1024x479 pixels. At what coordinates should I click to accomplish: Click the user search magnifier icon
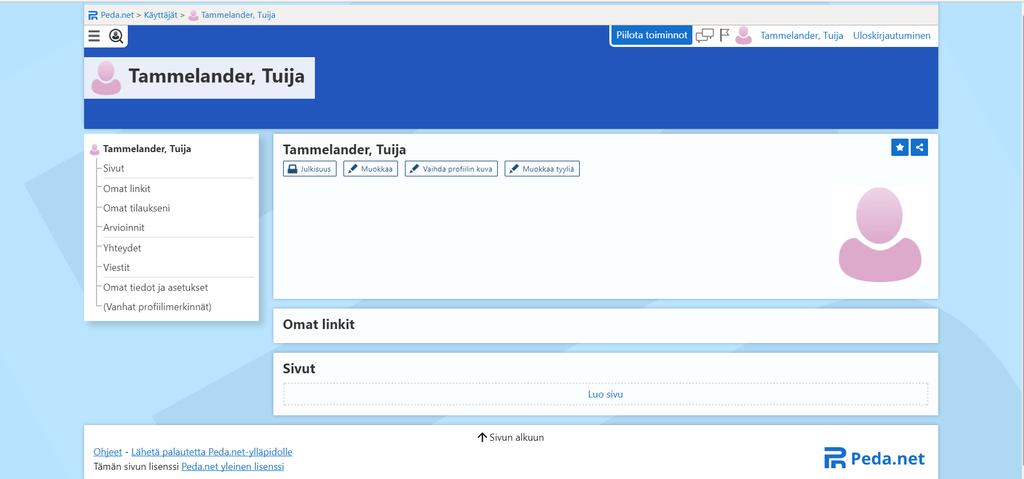pos(116,36)
